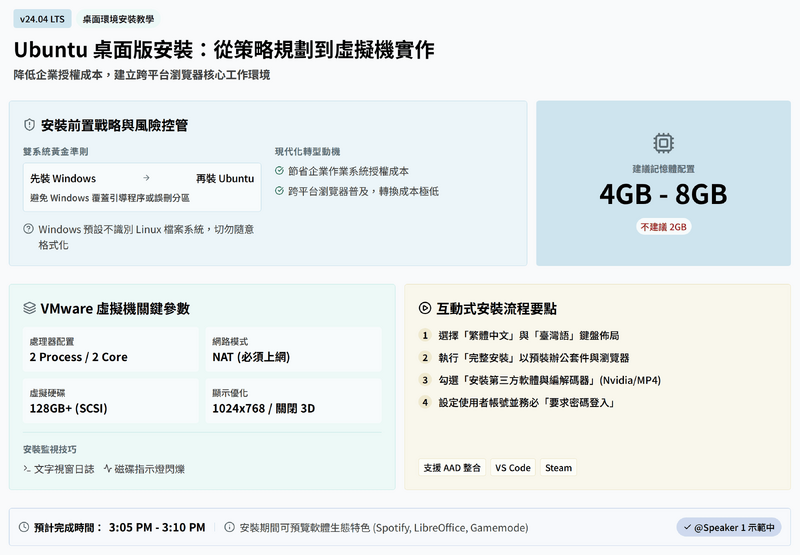Select the v24.04 LTS version tag
Viewport: 800px width, 555px height.
tap(42, 19)
